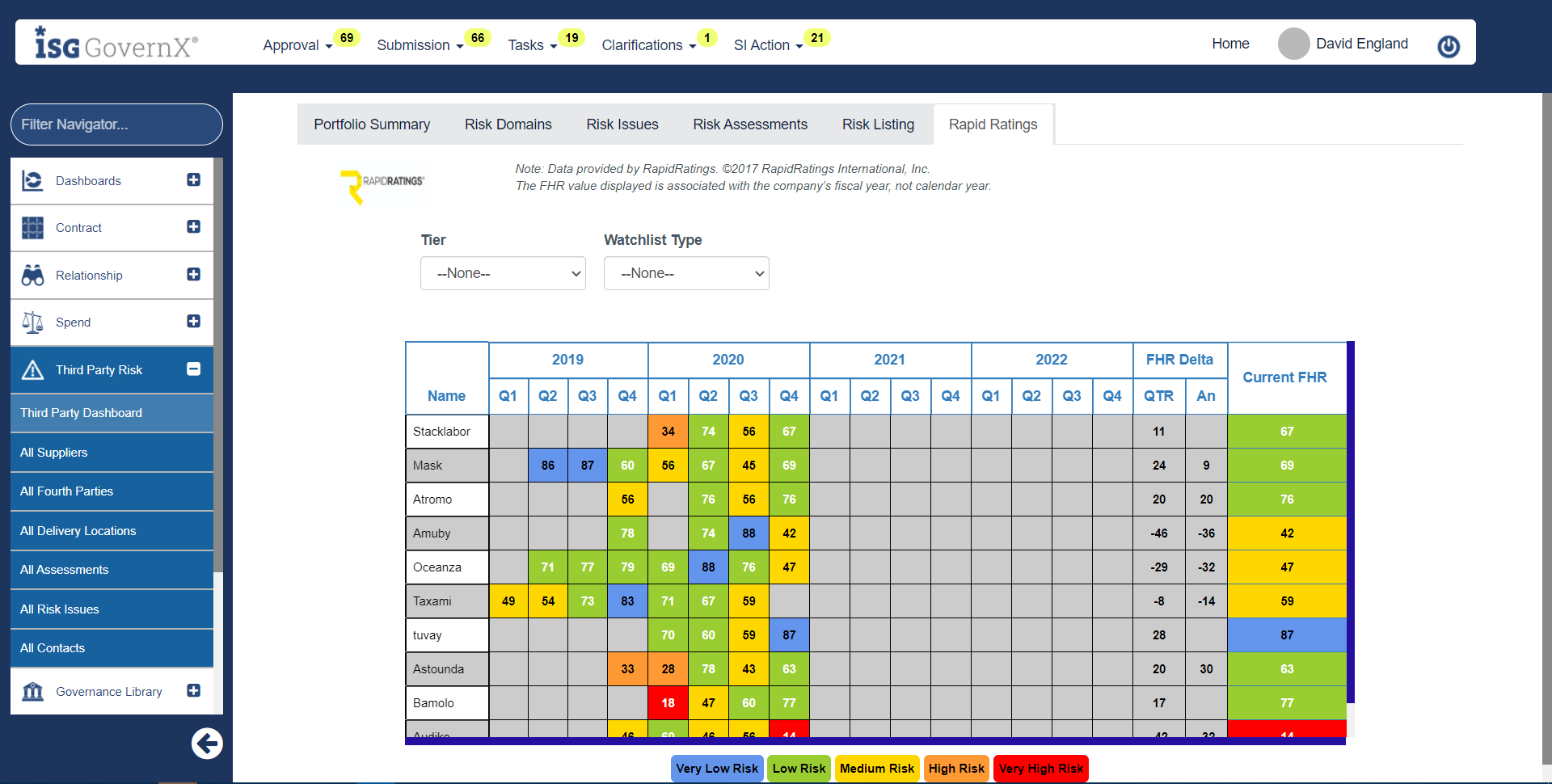The height and width of the screenshot is (784, 1552).
Task: Click the Dashboards sidebar icon
Action: point(32,180)
